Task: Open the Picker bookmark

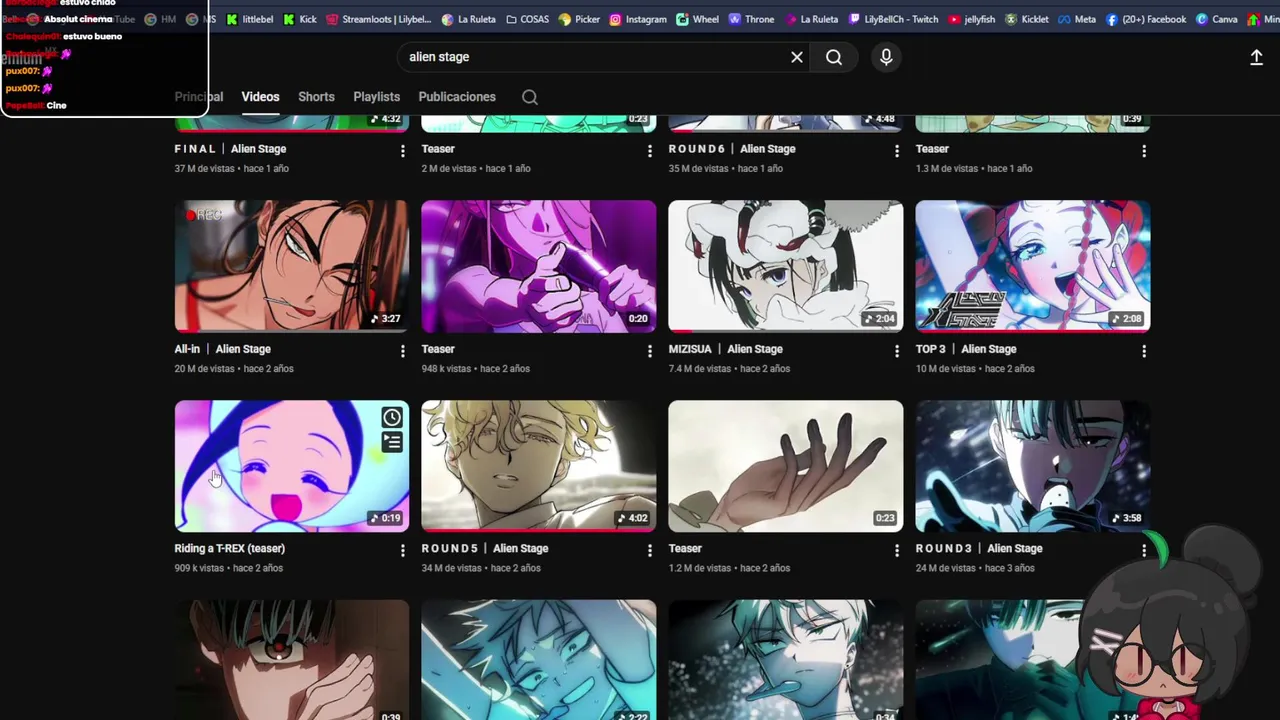Action: pos(579,19)
